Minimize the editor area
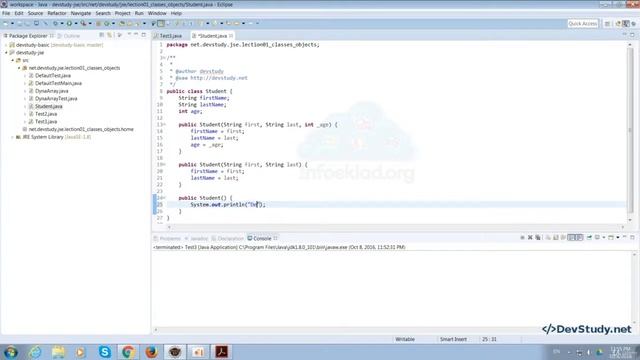The height and width of the screenshot is (360, 640). pos(624,35)
